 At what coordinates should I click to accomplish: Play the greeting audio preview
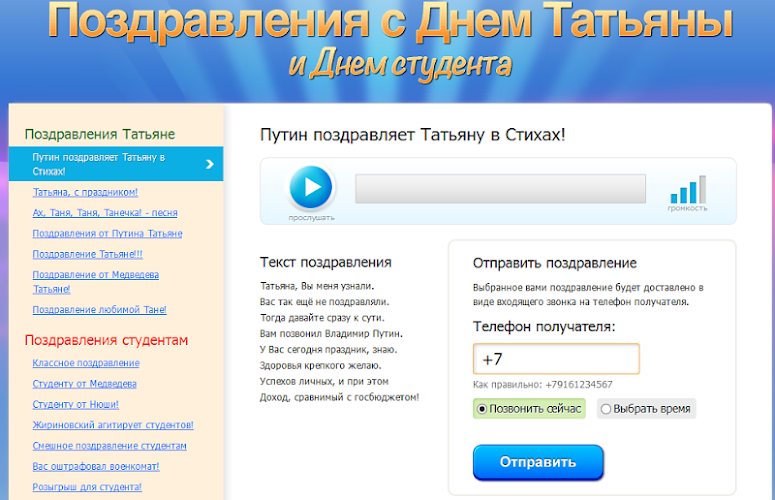tap(311, 187)
